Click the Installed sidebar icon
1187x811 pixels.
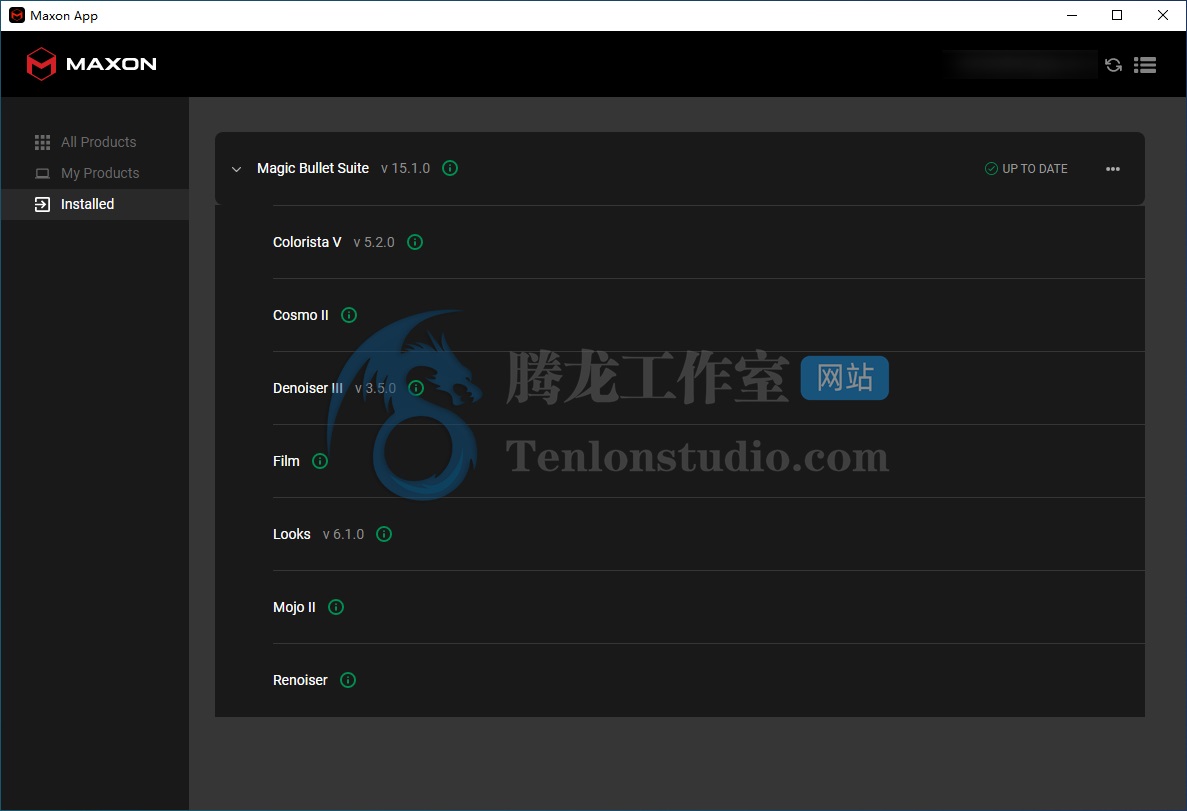click(x=42, y=204)
